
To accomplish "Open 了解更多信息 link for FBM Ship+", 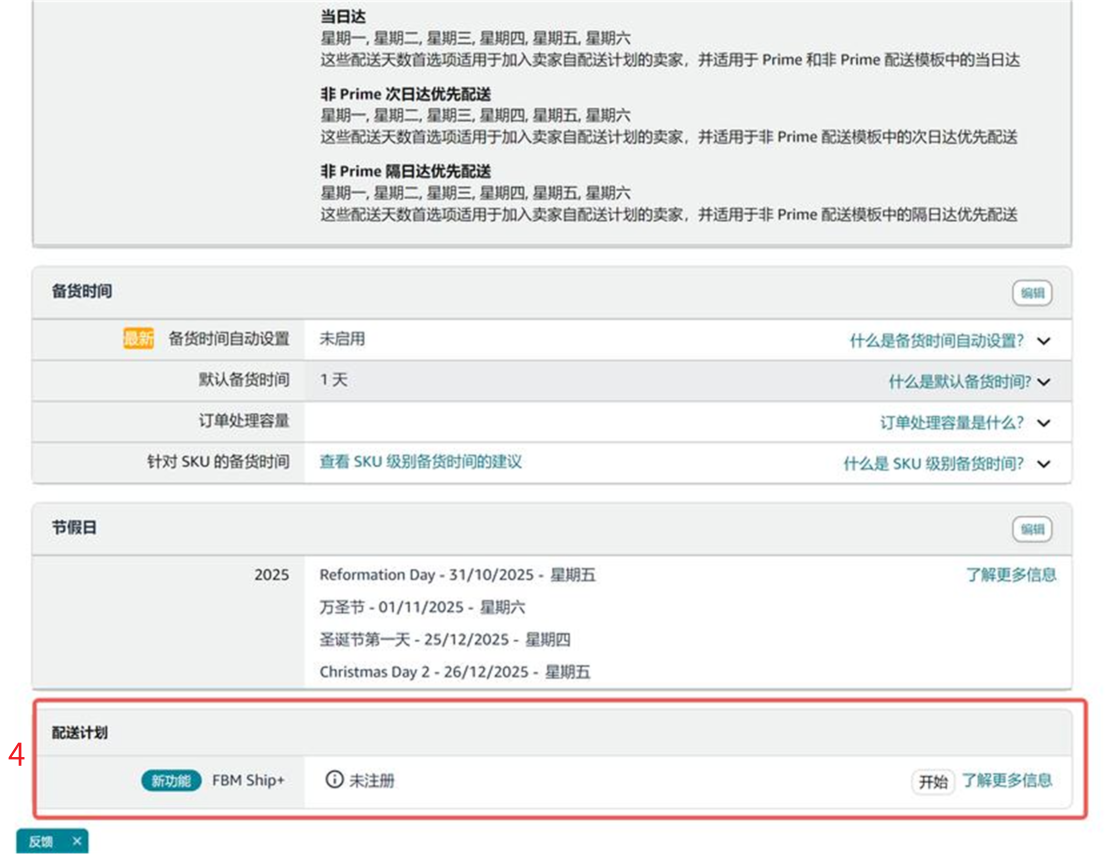I will pyautogui.click(x=1007, y=780).
